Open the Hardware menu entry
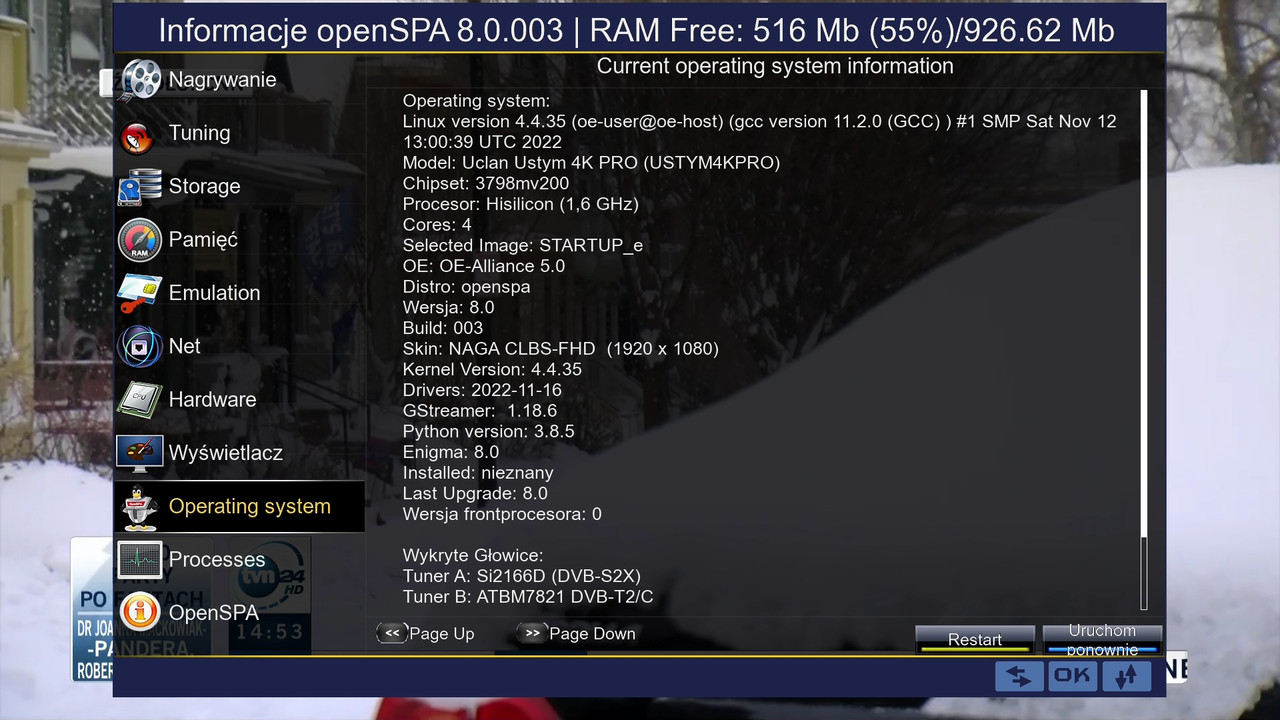This screenshot has height=720, width=1280. 239,399
